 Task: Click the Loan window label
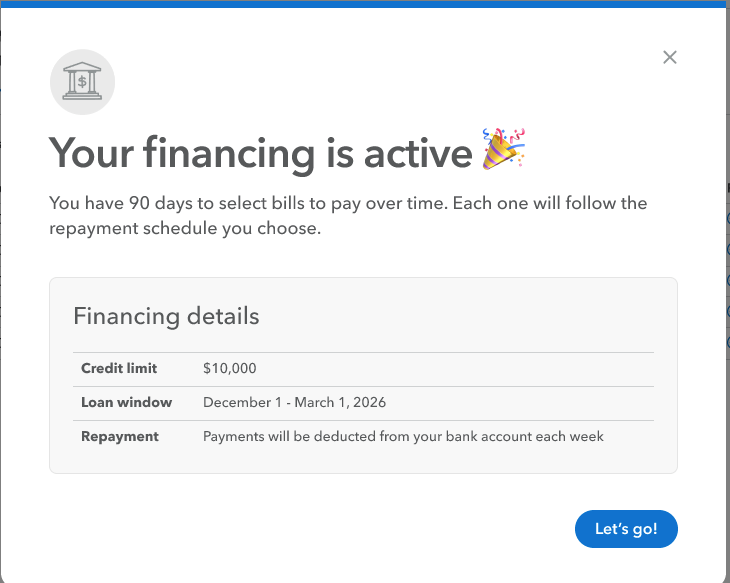pos(126,402)
